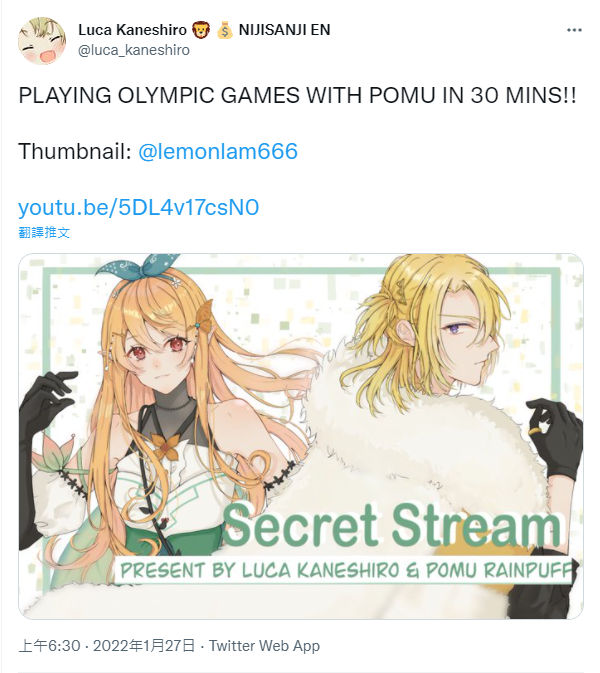Click Luca Kaneshiro's profile avatar
The width and height of the screenshot is (600, 673).
(x=42, y=40)
